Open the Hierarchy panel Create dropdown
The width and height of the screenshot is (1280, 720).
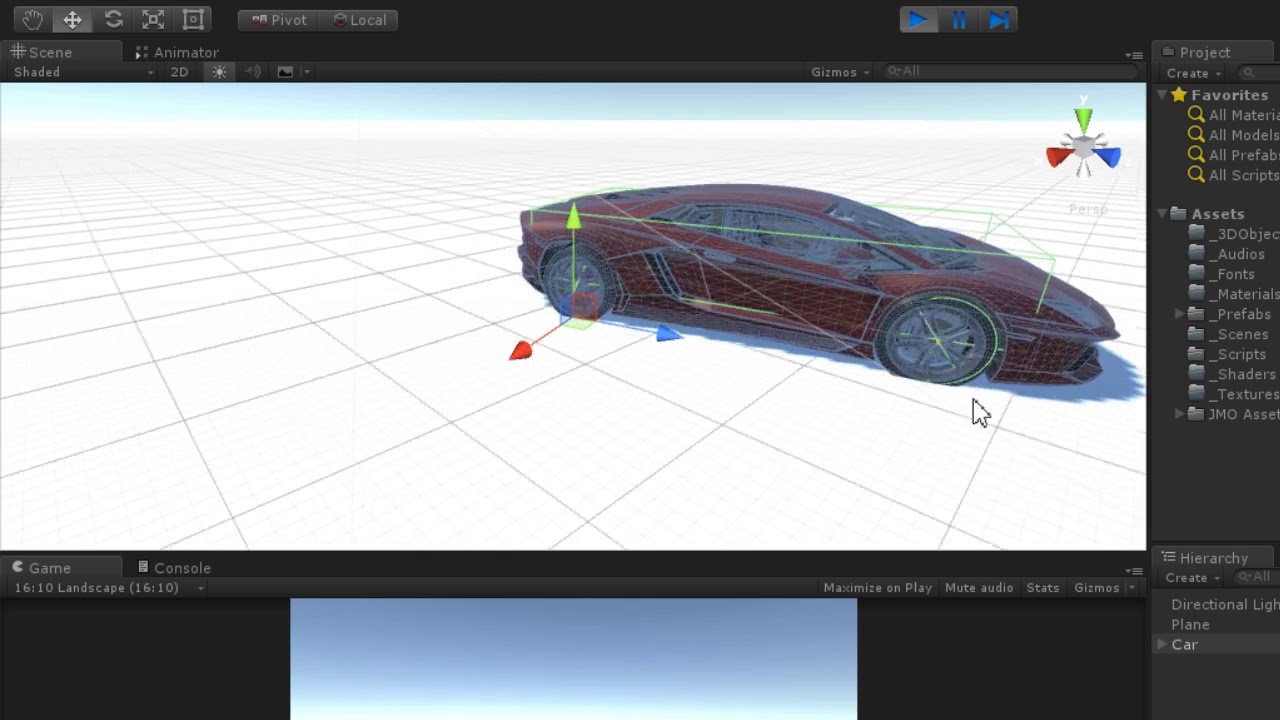1192,578
